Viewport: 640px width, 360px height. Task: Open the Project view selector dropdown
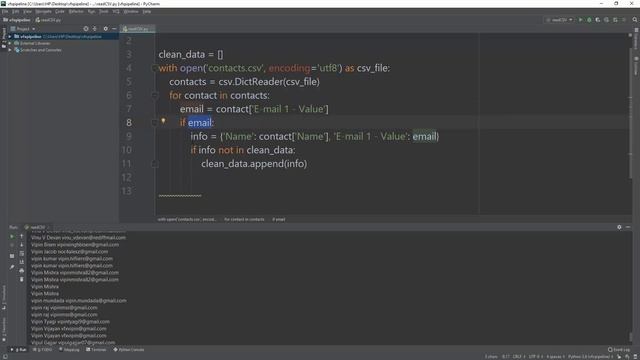(x=23, y=29)
